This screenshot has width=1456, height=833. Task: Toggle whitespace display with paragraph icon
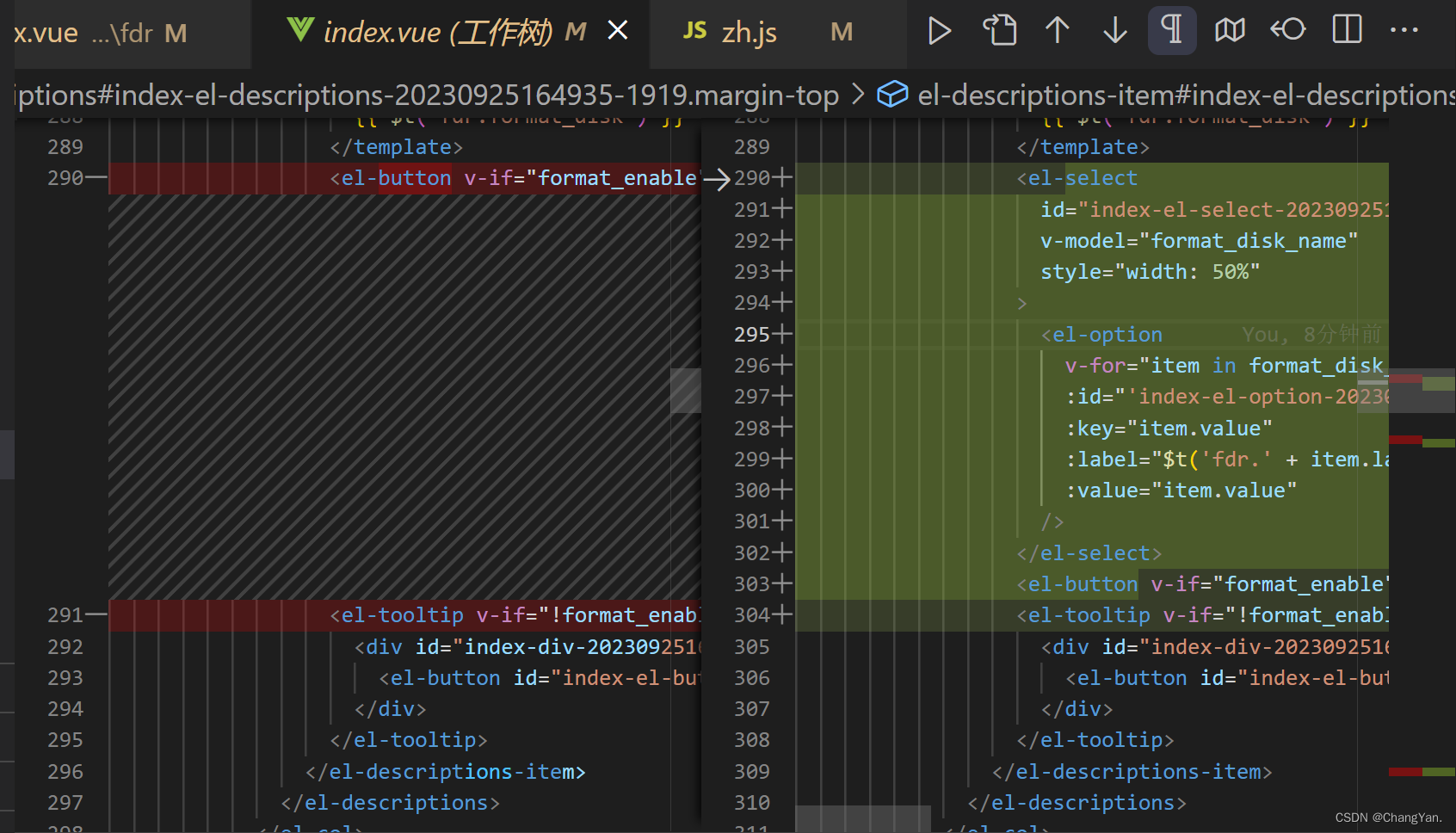point(1172,31)
